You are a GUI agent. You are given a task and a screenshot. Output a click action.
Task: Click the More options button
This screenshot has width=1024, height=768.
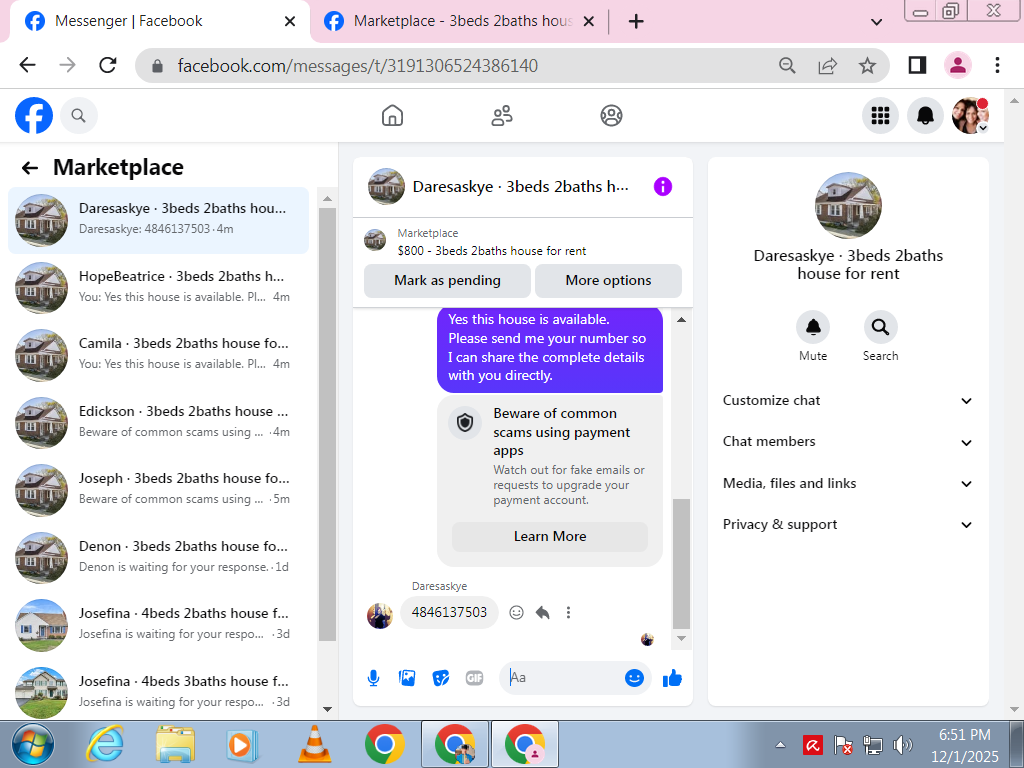609,281
